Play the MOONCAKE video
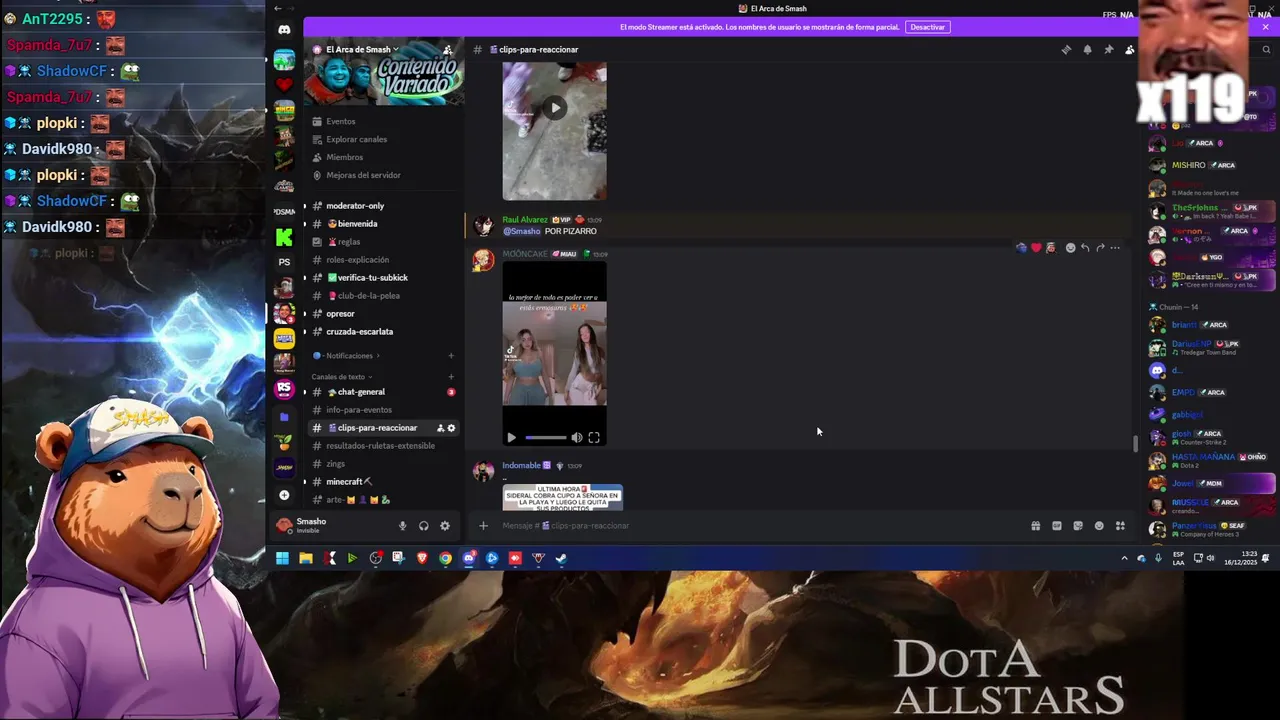Image resolution: width=1280 pixels, height=720 pixels. [x=512, y=438]
